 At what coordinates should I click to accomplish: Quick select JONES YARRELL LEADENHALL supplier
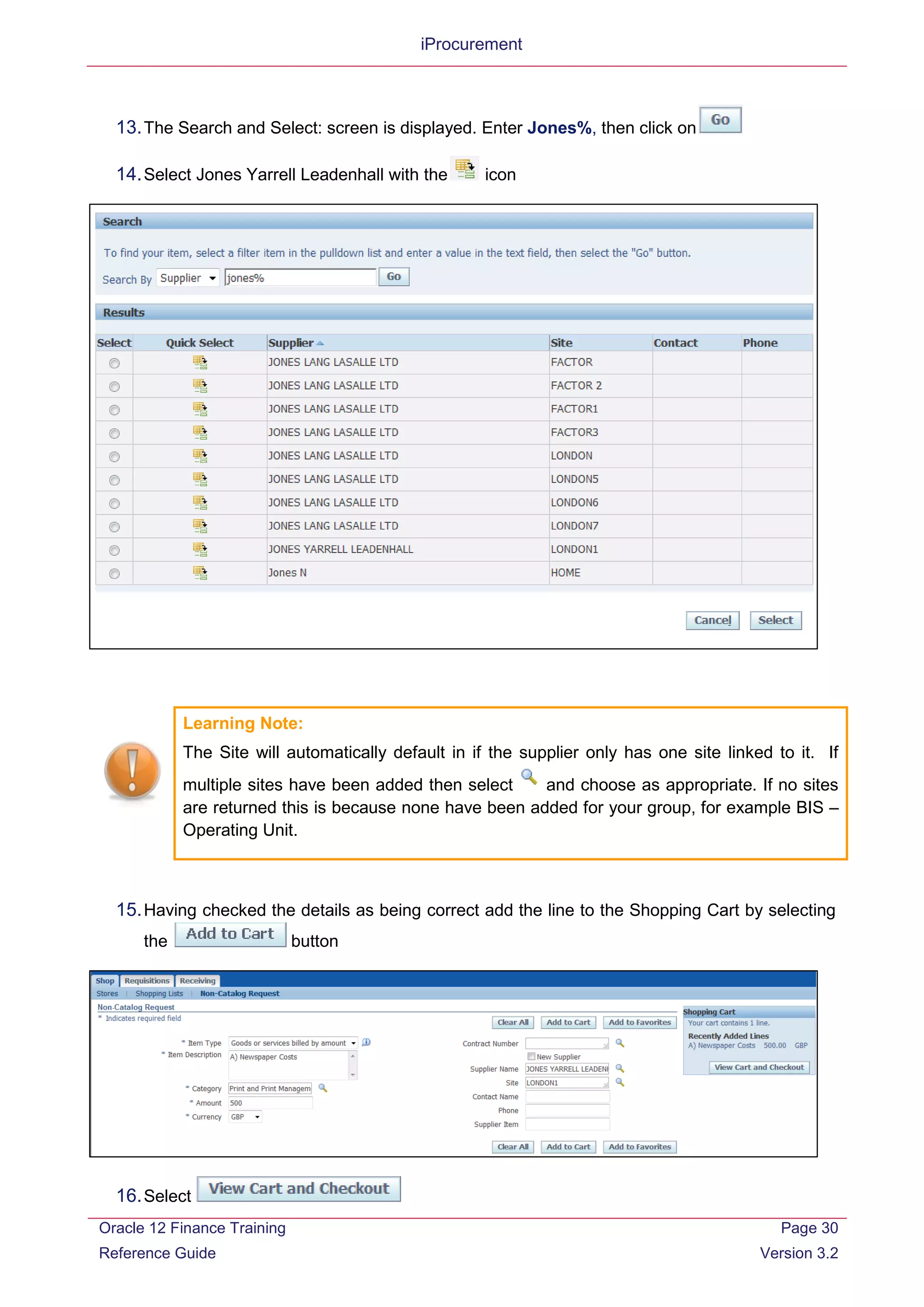[200, 549]
